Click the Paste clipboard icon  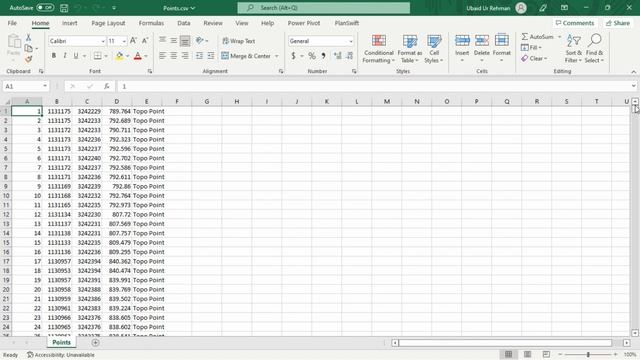click(14, 42)
